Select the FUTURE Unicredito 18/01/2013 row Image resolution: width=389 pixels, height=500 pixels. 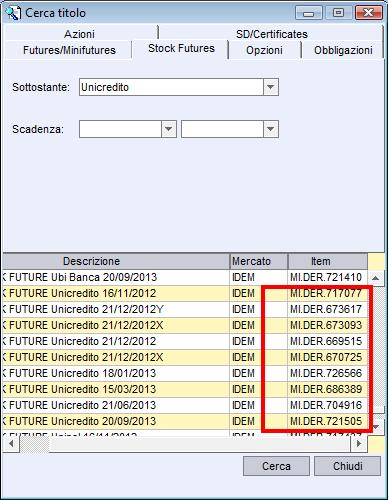click(x=185, y=373)
